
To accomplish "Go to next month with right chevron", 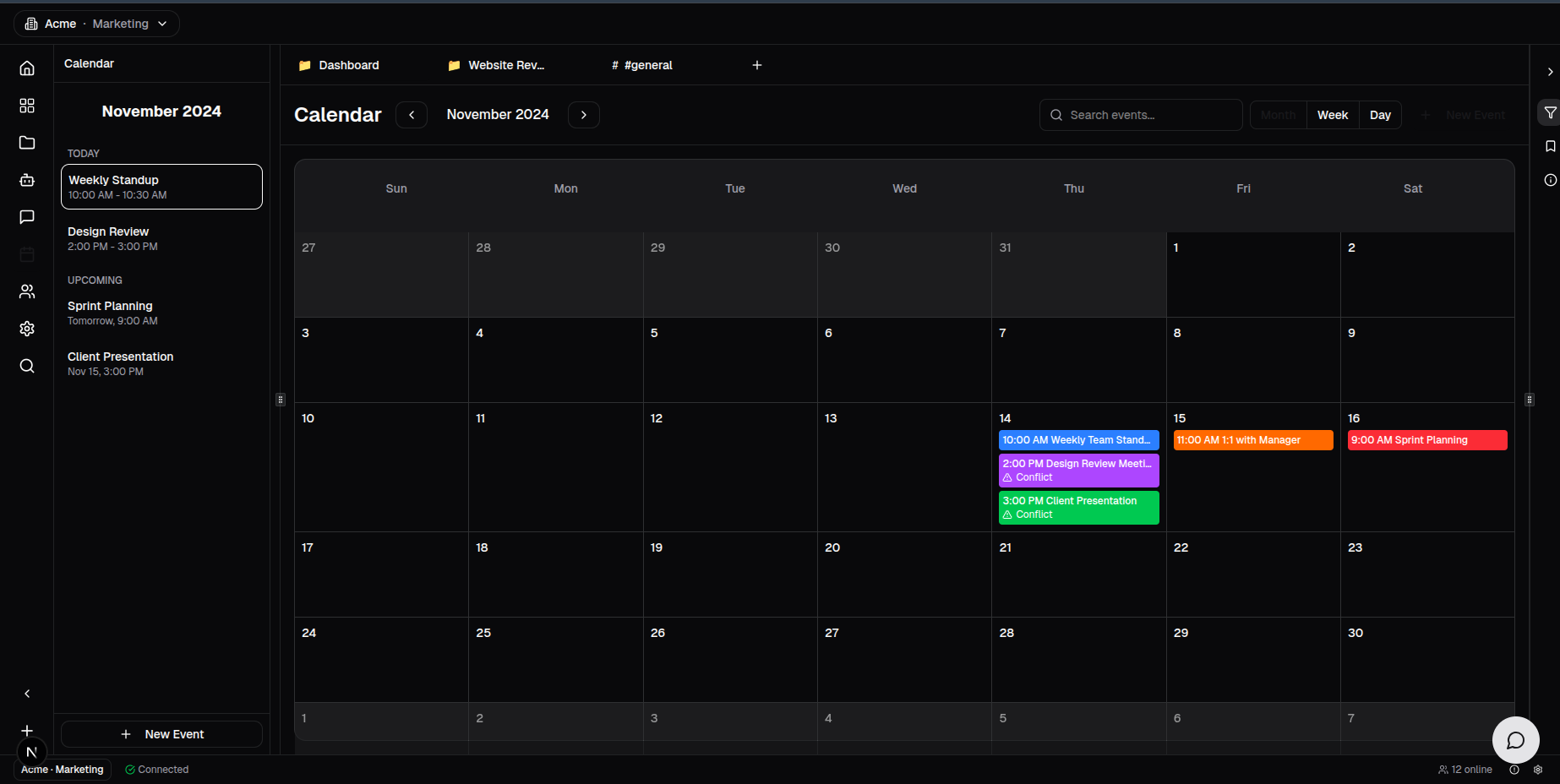I will [x=583, y=114].
